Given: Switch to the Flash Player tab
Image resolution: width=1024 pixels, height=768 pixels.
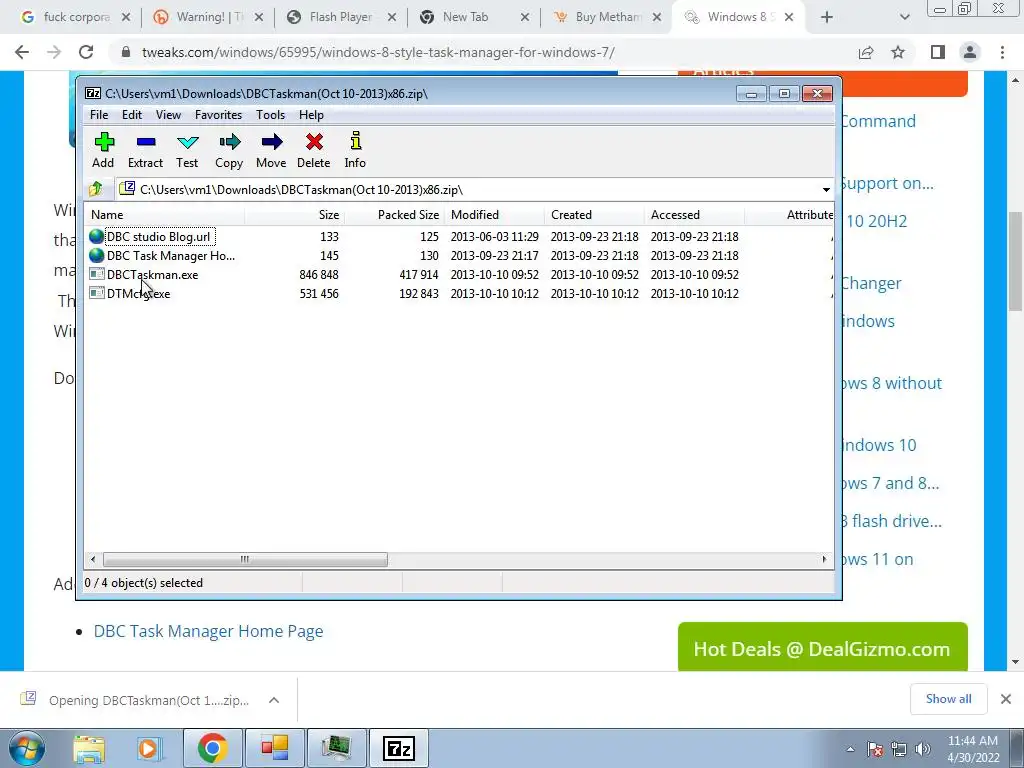Looking at the screenshot, I should pyautogui.click(x=340, y=17).
